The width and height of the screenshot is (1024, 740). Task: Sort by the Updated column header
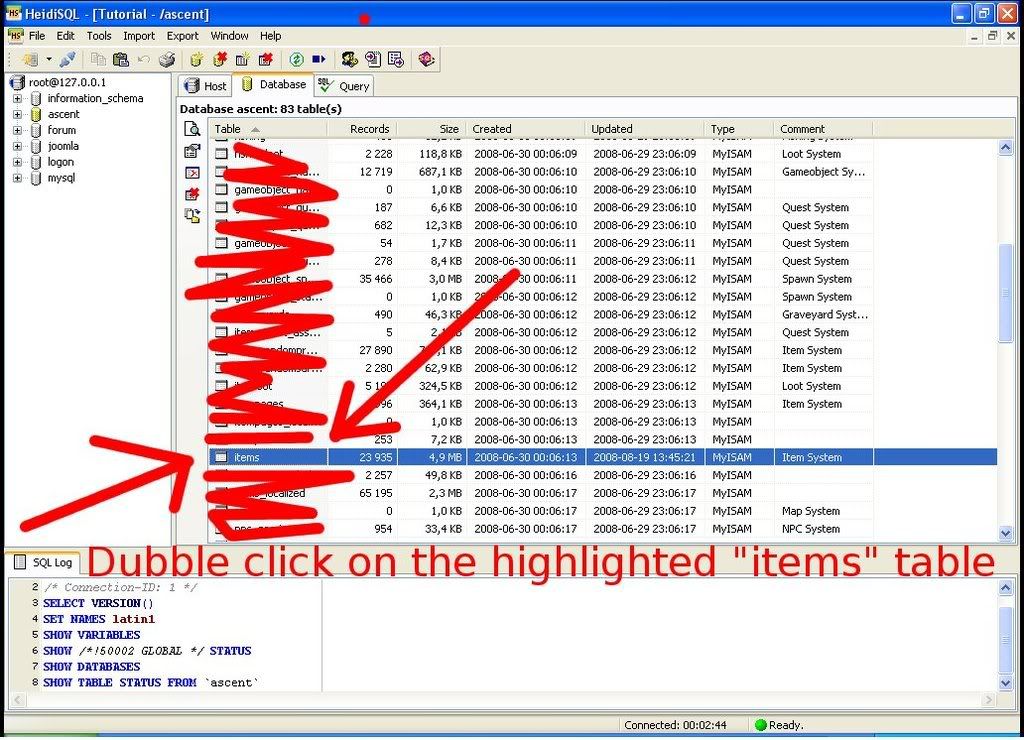point(645,129)
